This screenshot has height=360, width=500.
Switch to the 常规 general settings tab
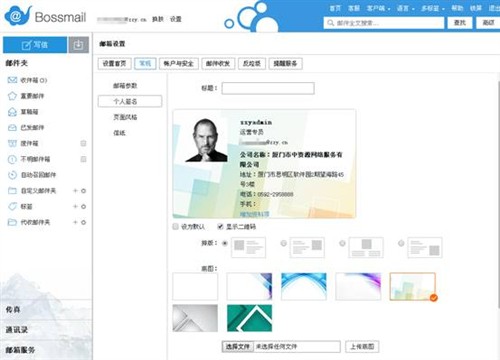pos(145,63)
